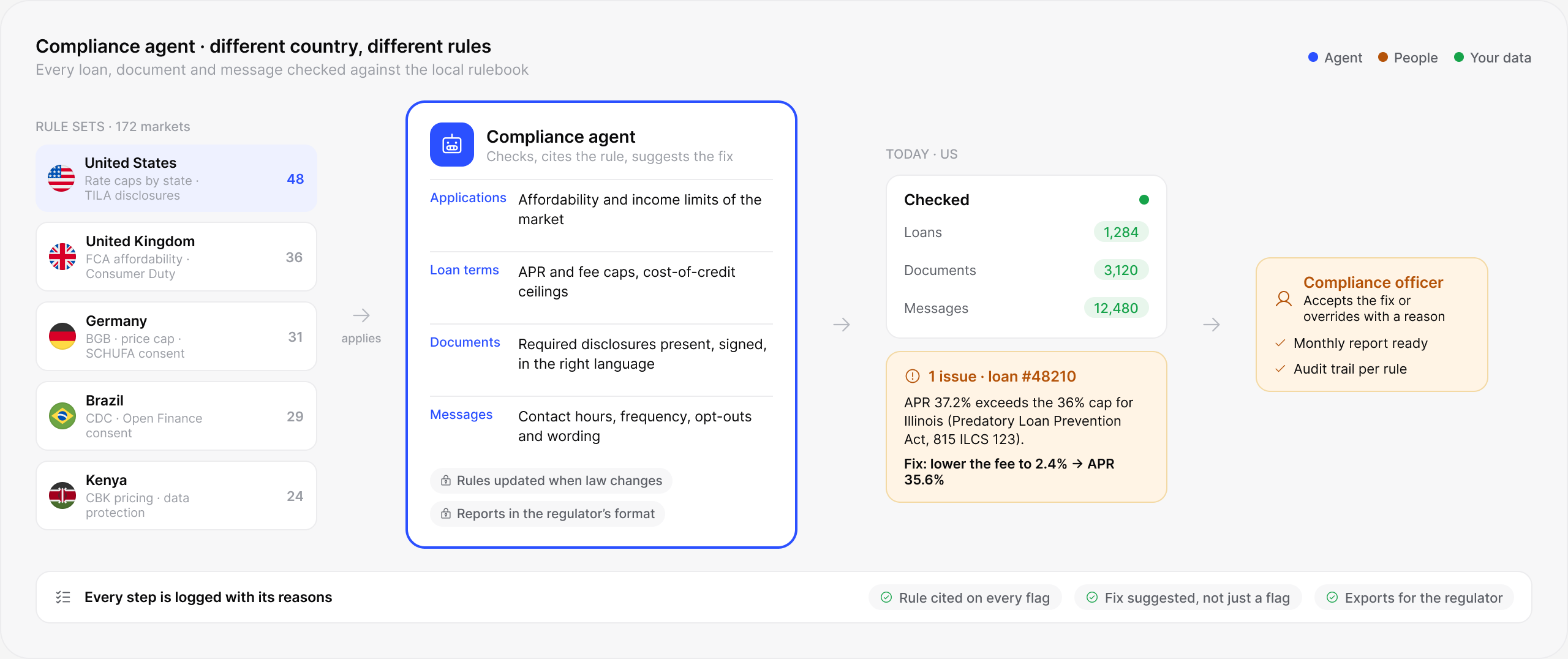
Task: Click the Compliance officer person icon
Action: pos(1284,299)
